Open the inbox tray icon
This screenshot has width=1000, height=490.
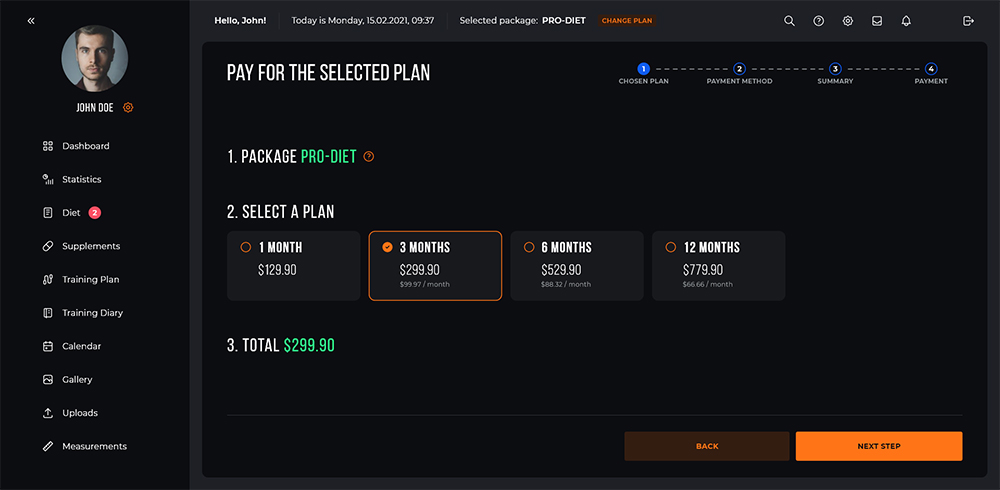877,20
